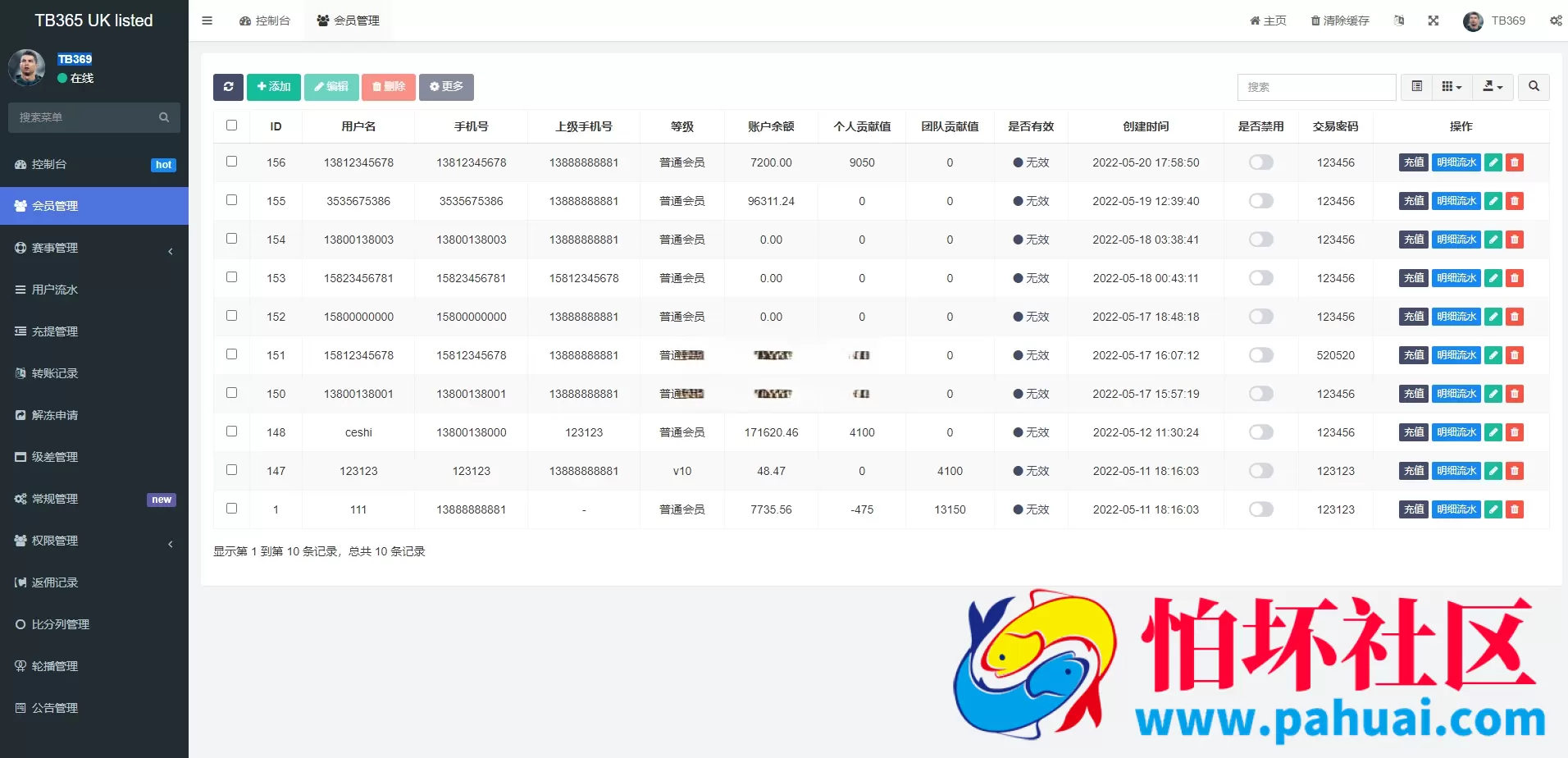The height and width of the screenshot is (758, 1568).
Task: Open 公告管理 in the sidebar menu
Action: coord(94,708)
